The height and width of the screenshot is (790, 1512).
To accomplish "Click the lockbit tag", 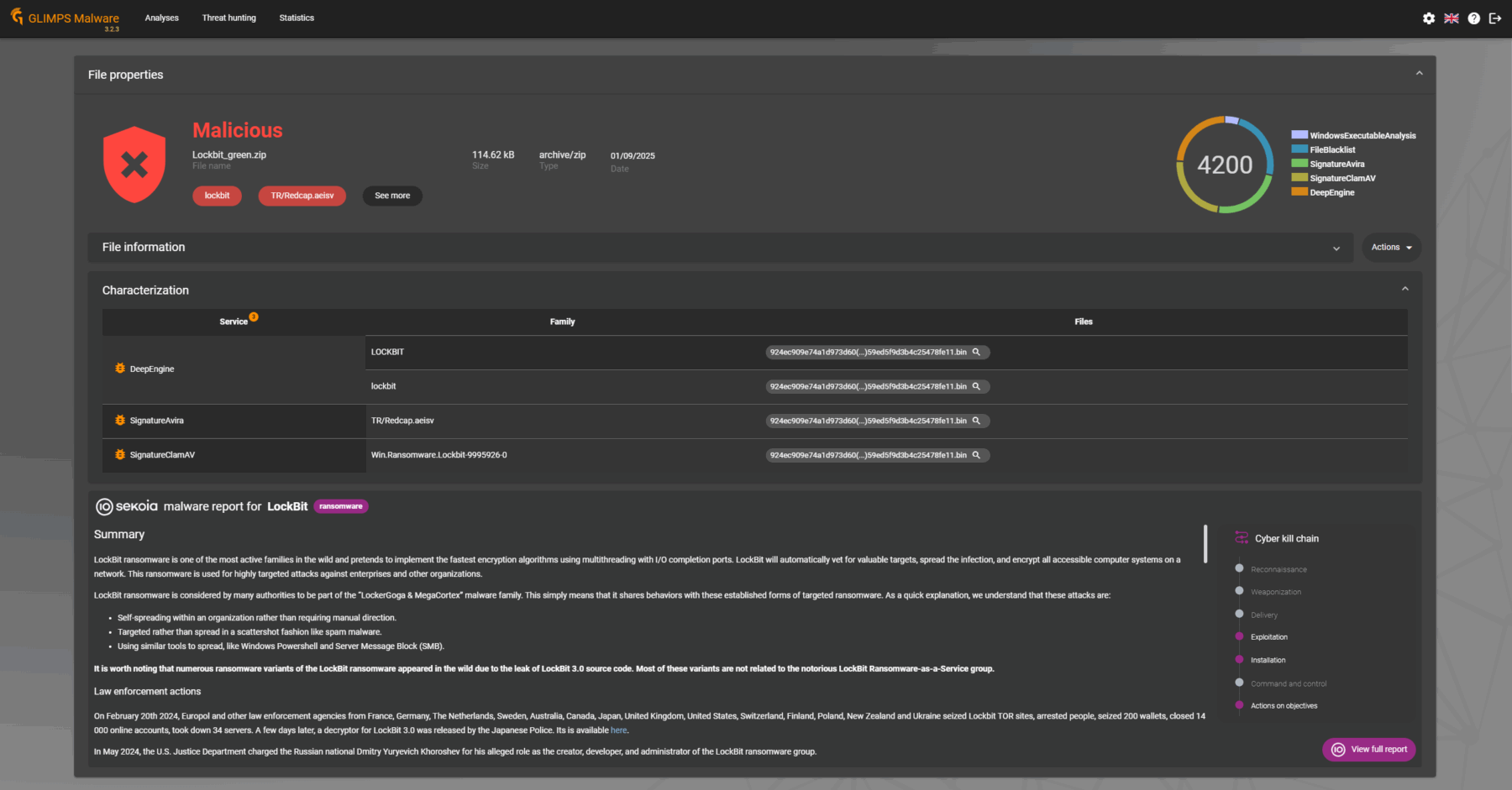I will coord(217,196).
